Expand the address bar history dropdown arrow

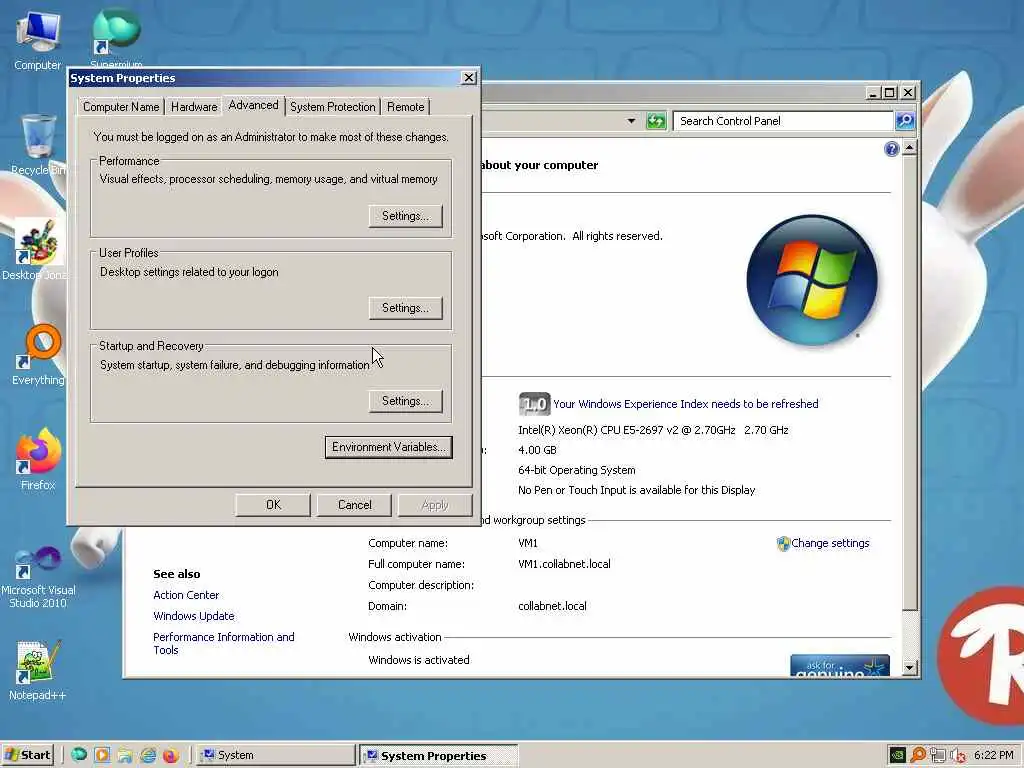[x=631, y=121]
